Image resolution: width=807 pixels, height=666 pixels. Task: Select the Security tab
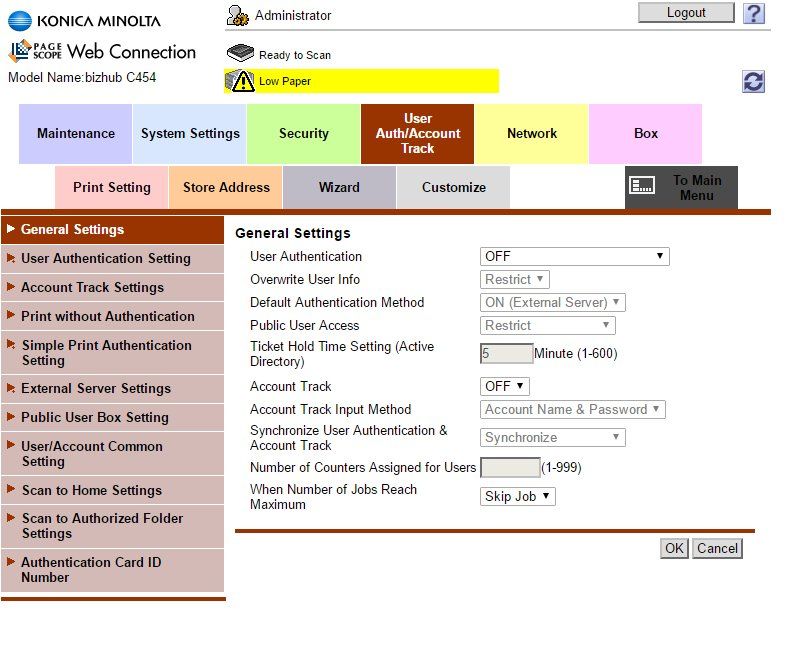304,133
